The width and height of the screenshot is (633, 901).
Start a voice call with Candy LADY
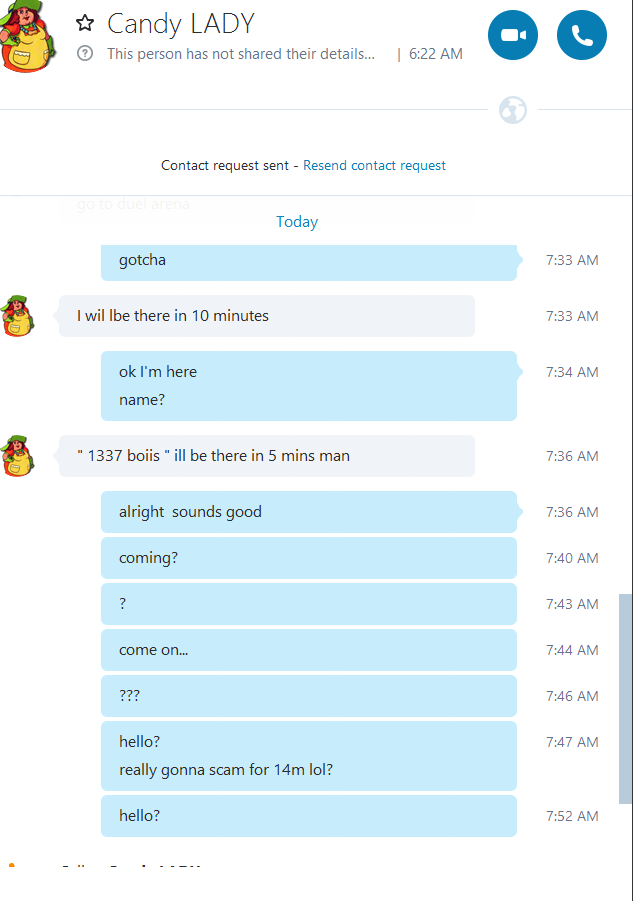[x=582, y=35]
